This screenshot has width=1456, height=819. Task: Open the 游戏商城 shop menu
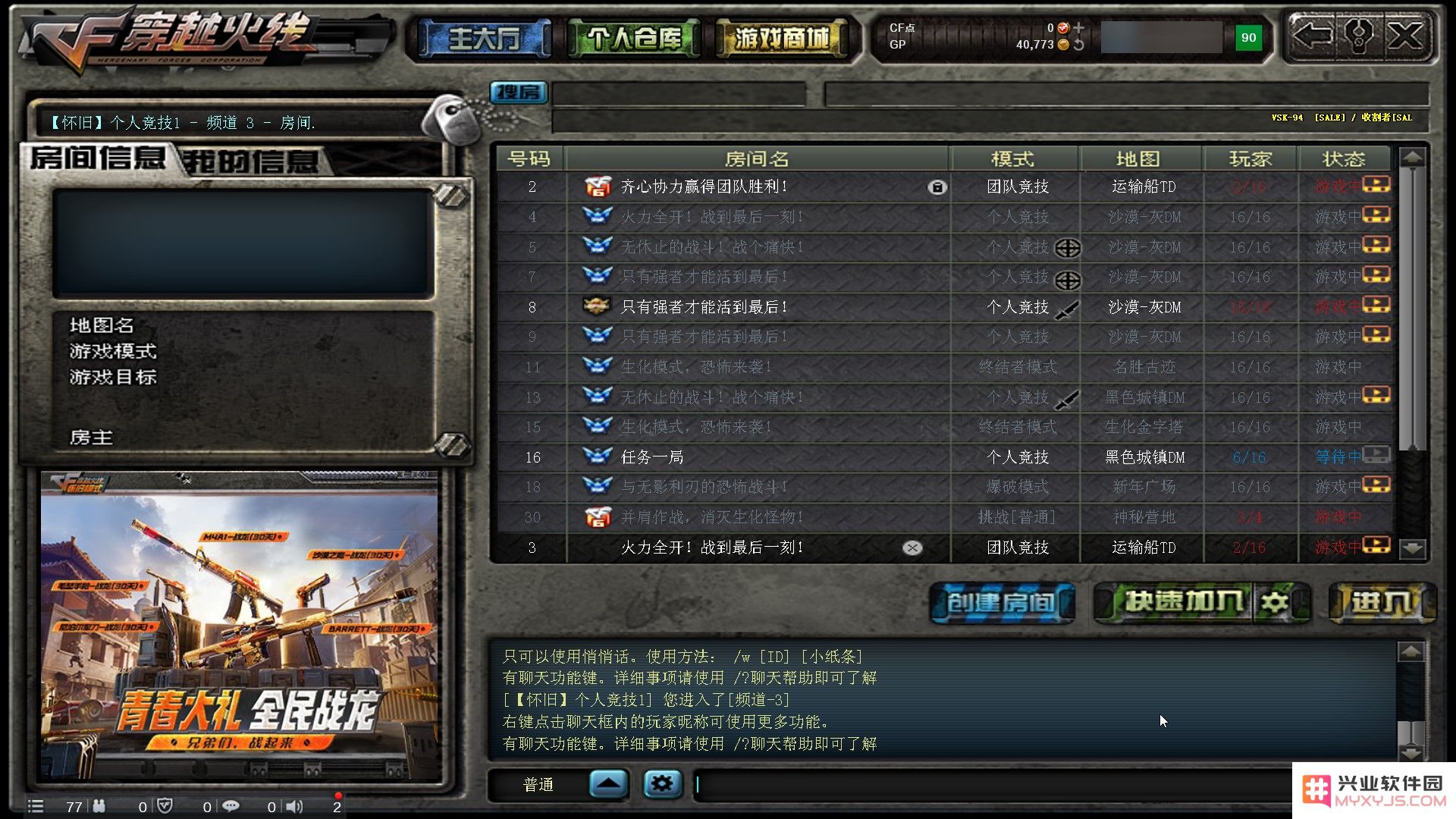(x=781, y=38)
